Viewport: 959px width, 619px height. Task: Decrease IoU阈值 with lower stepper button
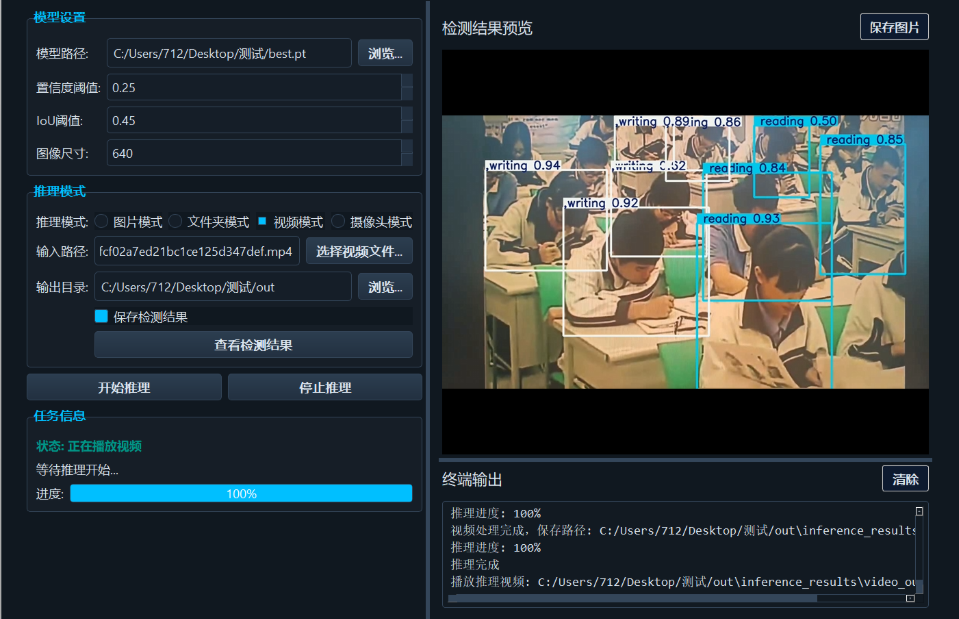tap(407, 127)
